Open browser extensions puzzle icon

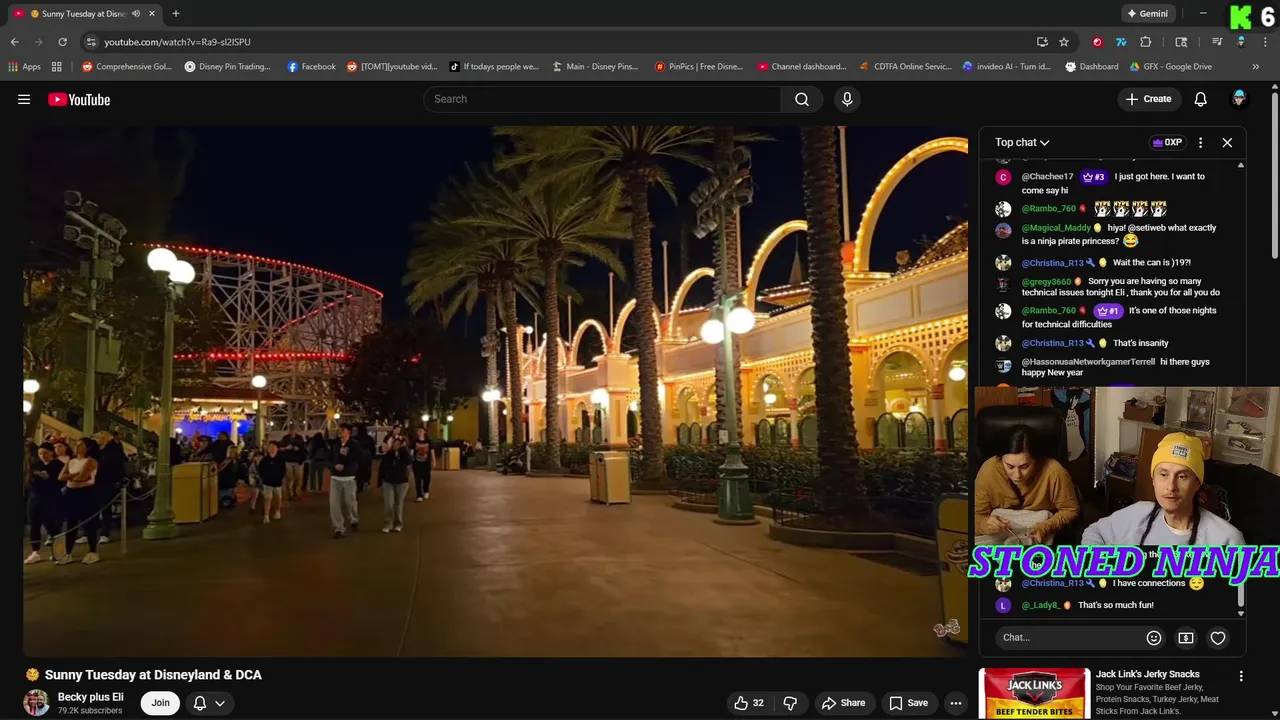(x=1146, y=42)
